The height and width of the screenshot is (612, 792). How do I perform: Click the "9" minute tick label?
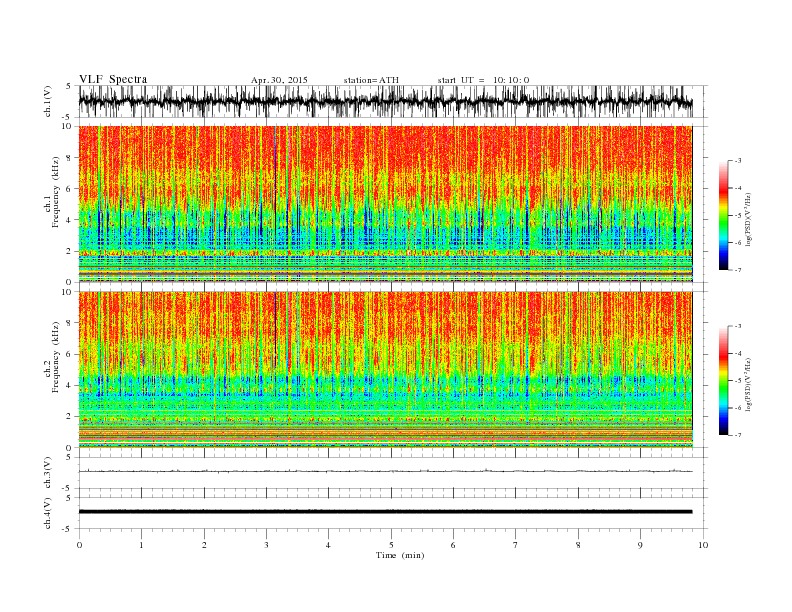click(x=640, y=545)
